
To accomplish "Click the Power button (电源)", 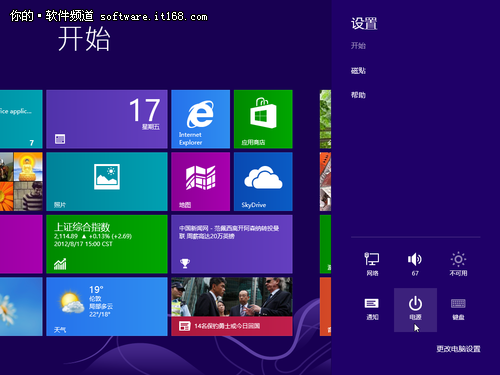I will [415, 309].
